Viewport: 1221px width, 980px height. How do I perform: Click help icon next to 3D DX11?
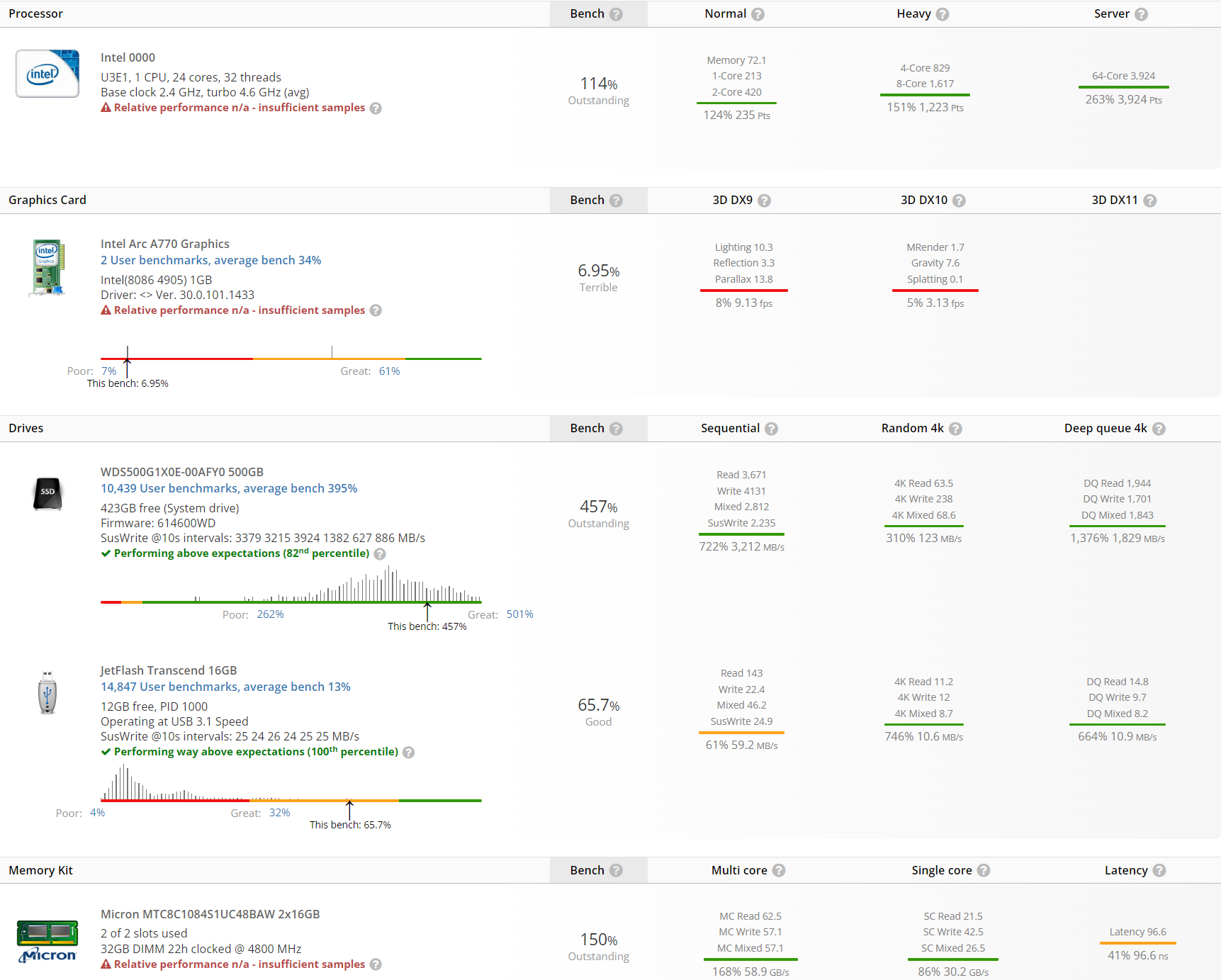click(x=1150, y=201)
